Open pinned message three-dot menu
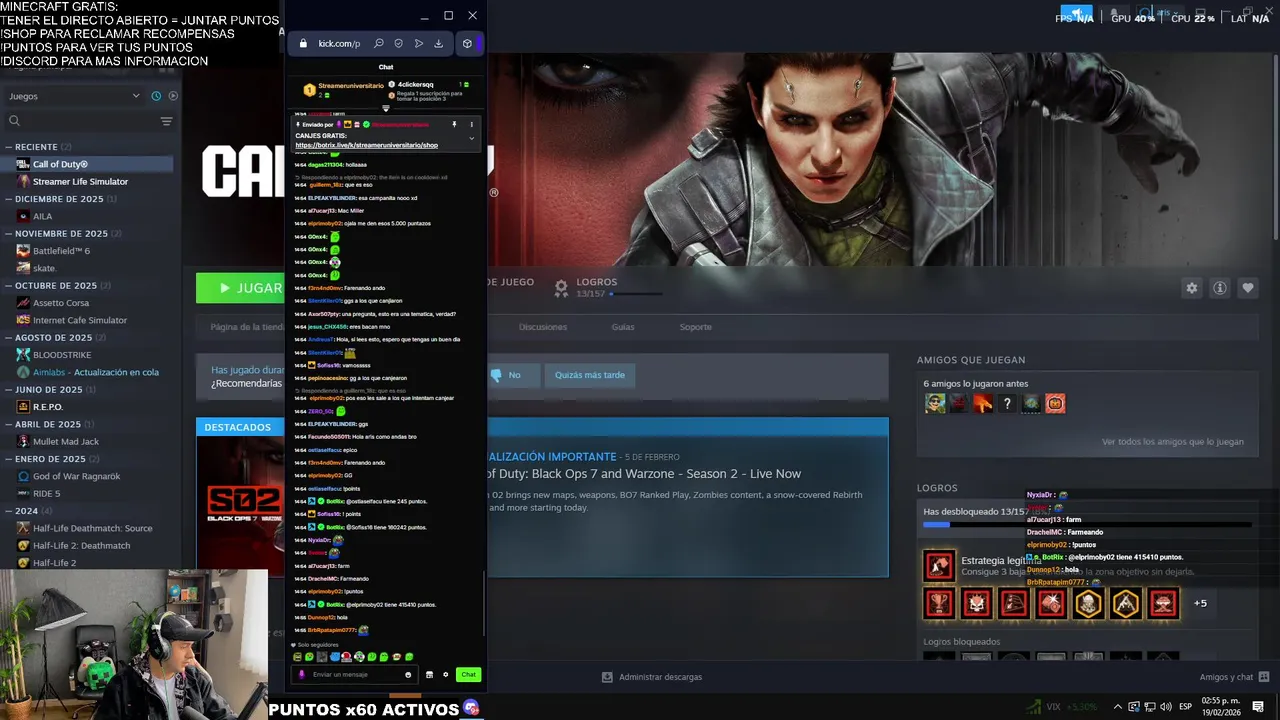 [471, 125]
